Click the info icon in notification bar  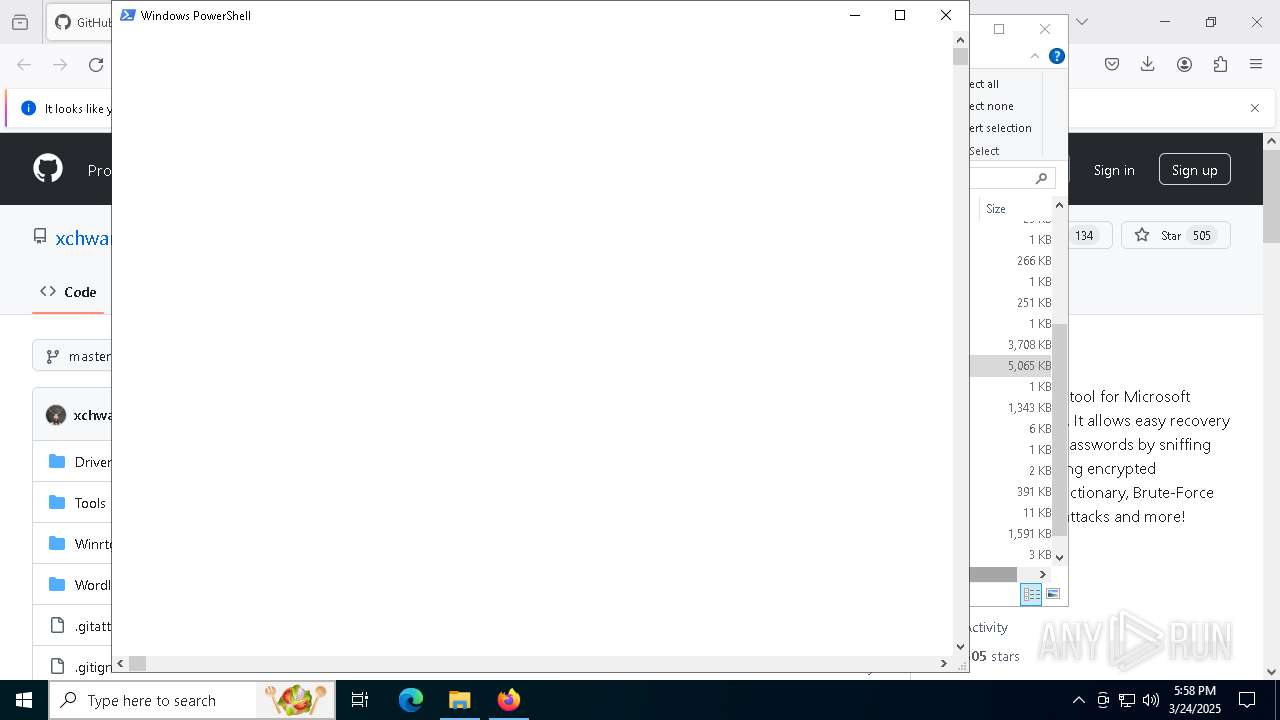pos(28,108)
